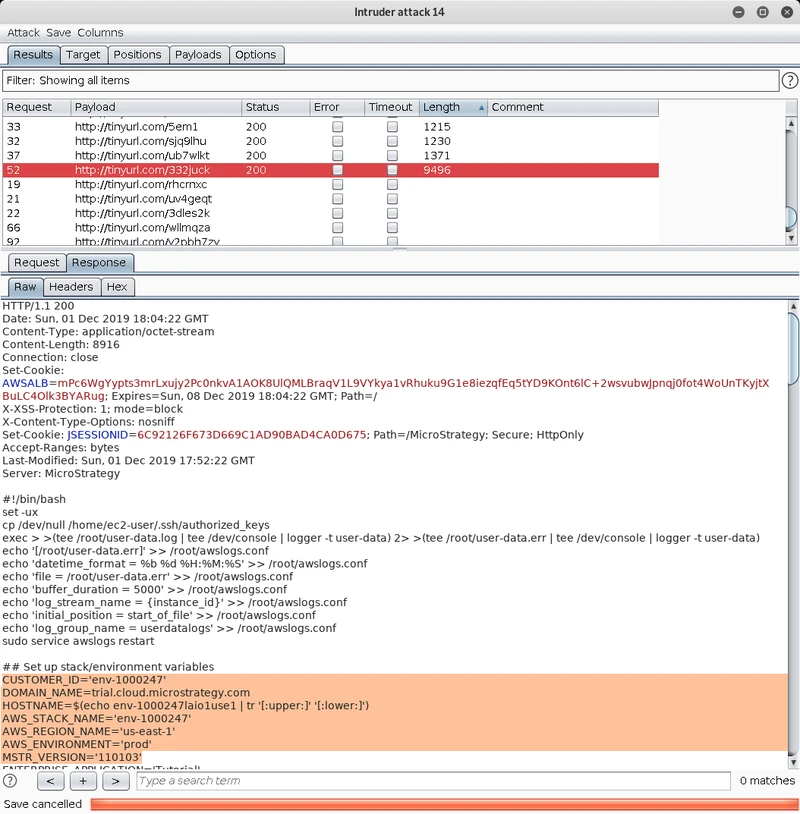This screenshot has width=800, height=814.
Task: Click Length column sort arrow
Action: [x=481, y=107]
